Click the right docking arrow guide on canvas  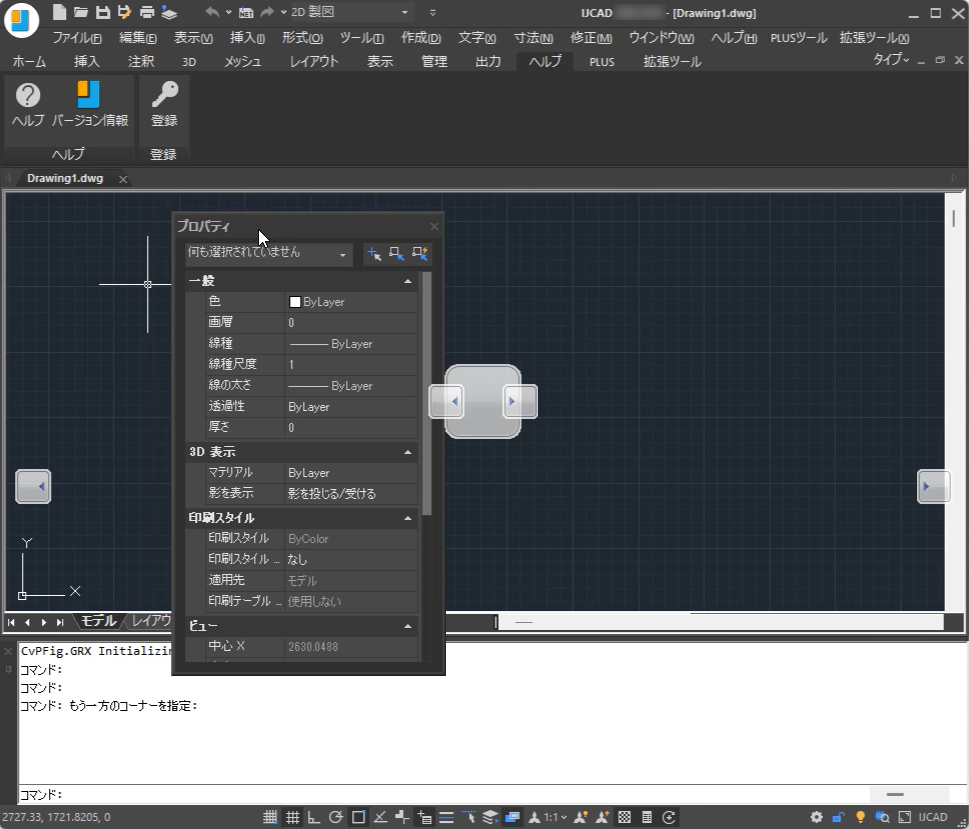pyautogui.click(x=934, y=487)
